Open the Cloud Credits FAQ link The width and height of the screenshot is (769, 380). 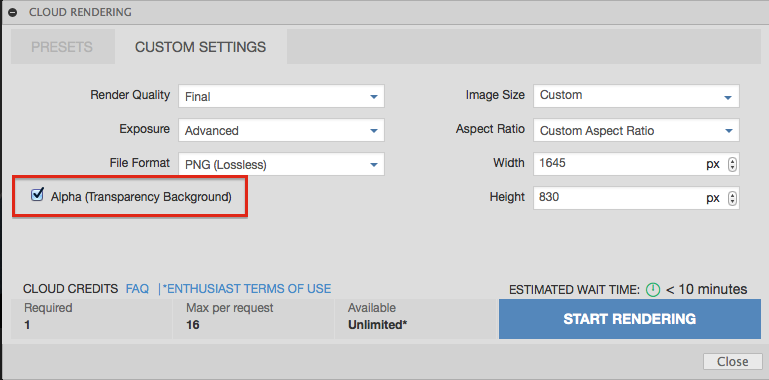[137, 289]
